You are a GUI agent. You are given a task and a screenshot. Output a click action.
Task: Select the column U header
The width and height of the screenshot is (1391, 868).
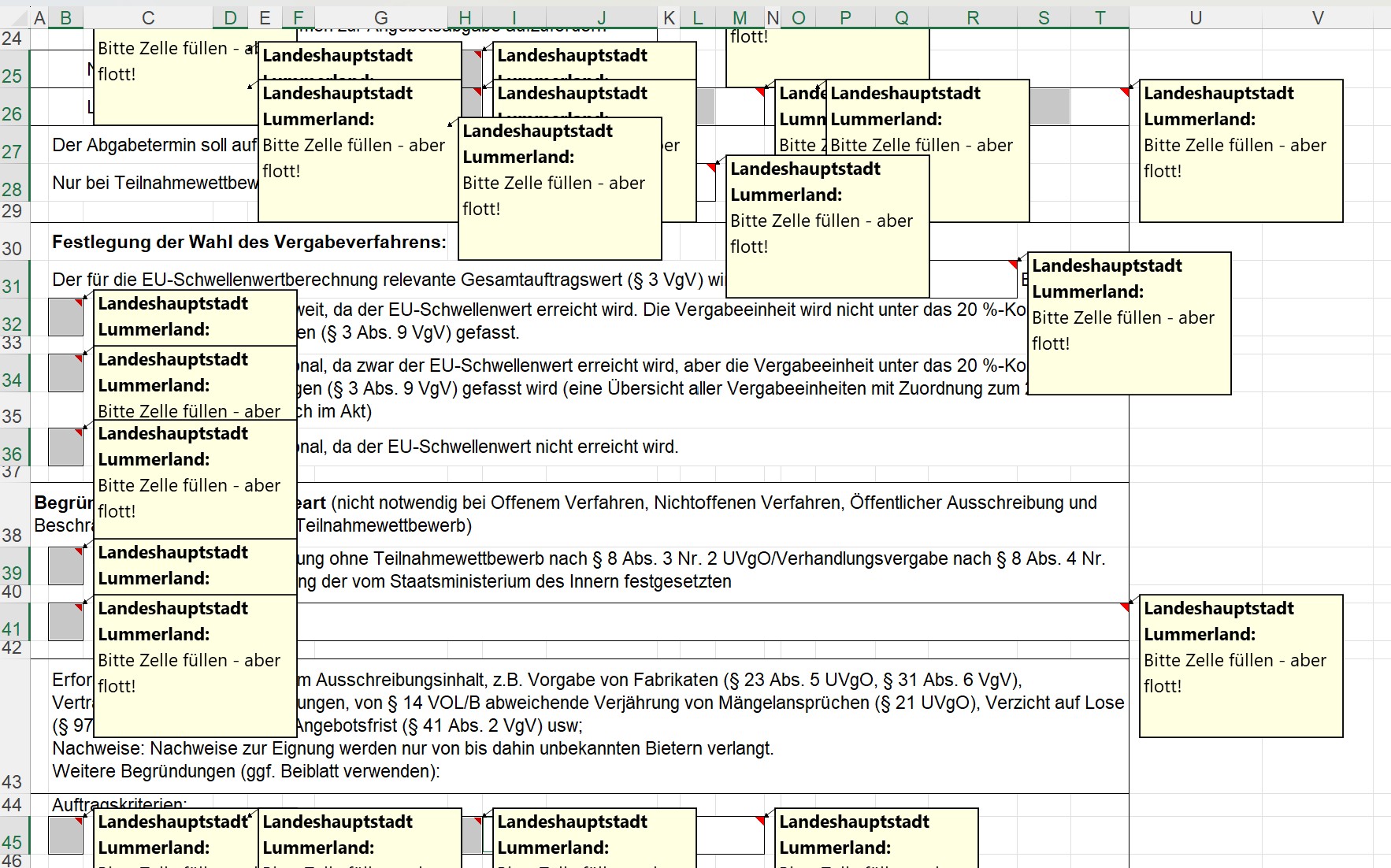pos(1195,17)
